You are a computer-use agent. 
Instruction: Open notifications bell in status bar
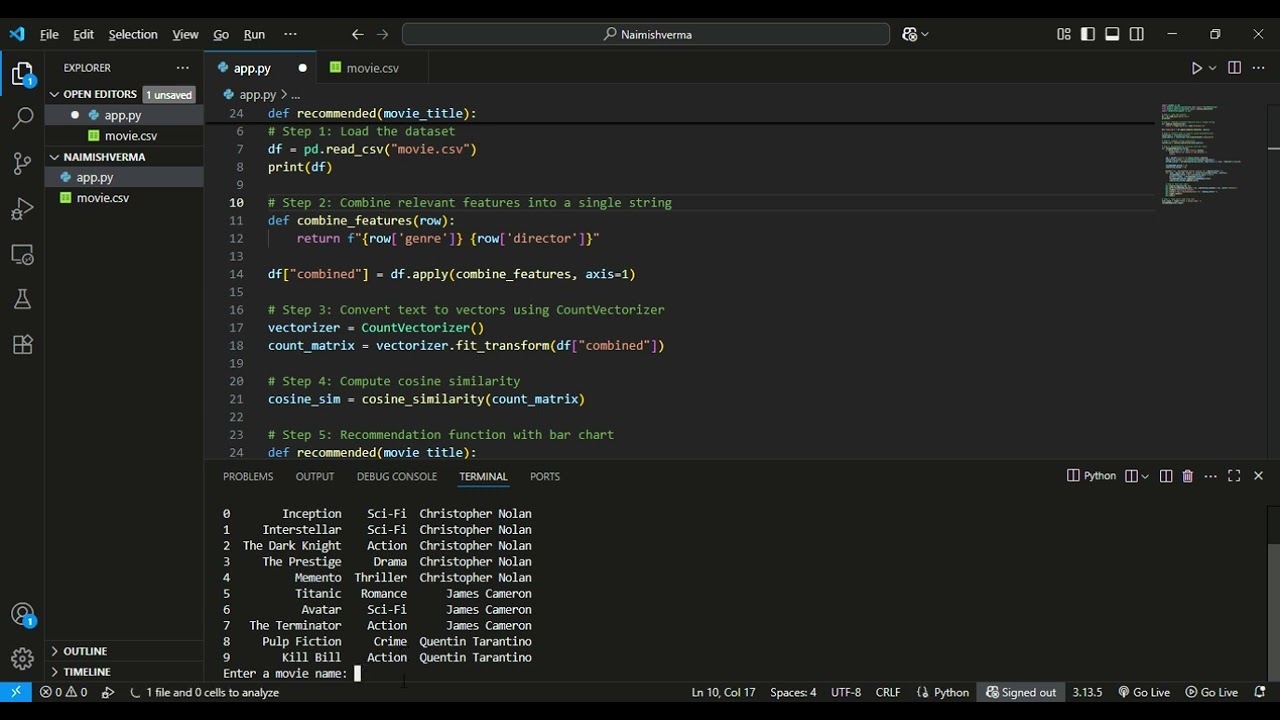coord(1260,692)
